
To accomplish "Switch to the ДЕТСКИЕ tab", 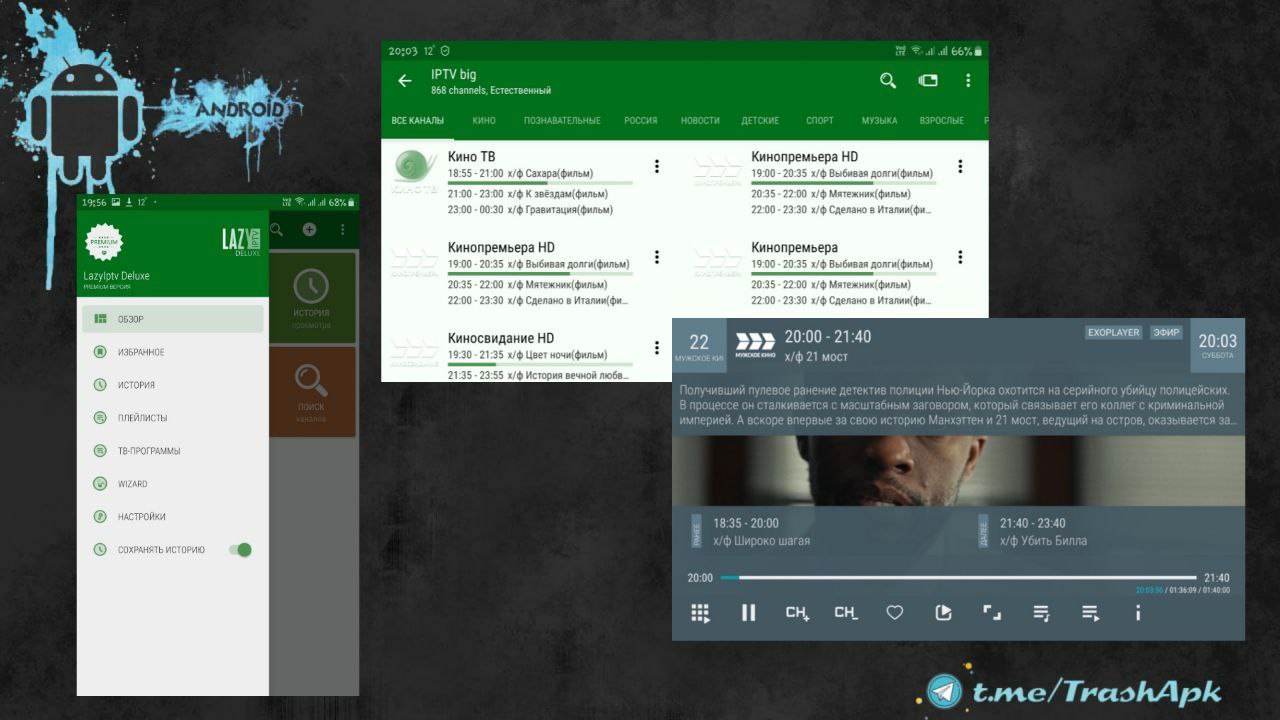I will (760, 121).
